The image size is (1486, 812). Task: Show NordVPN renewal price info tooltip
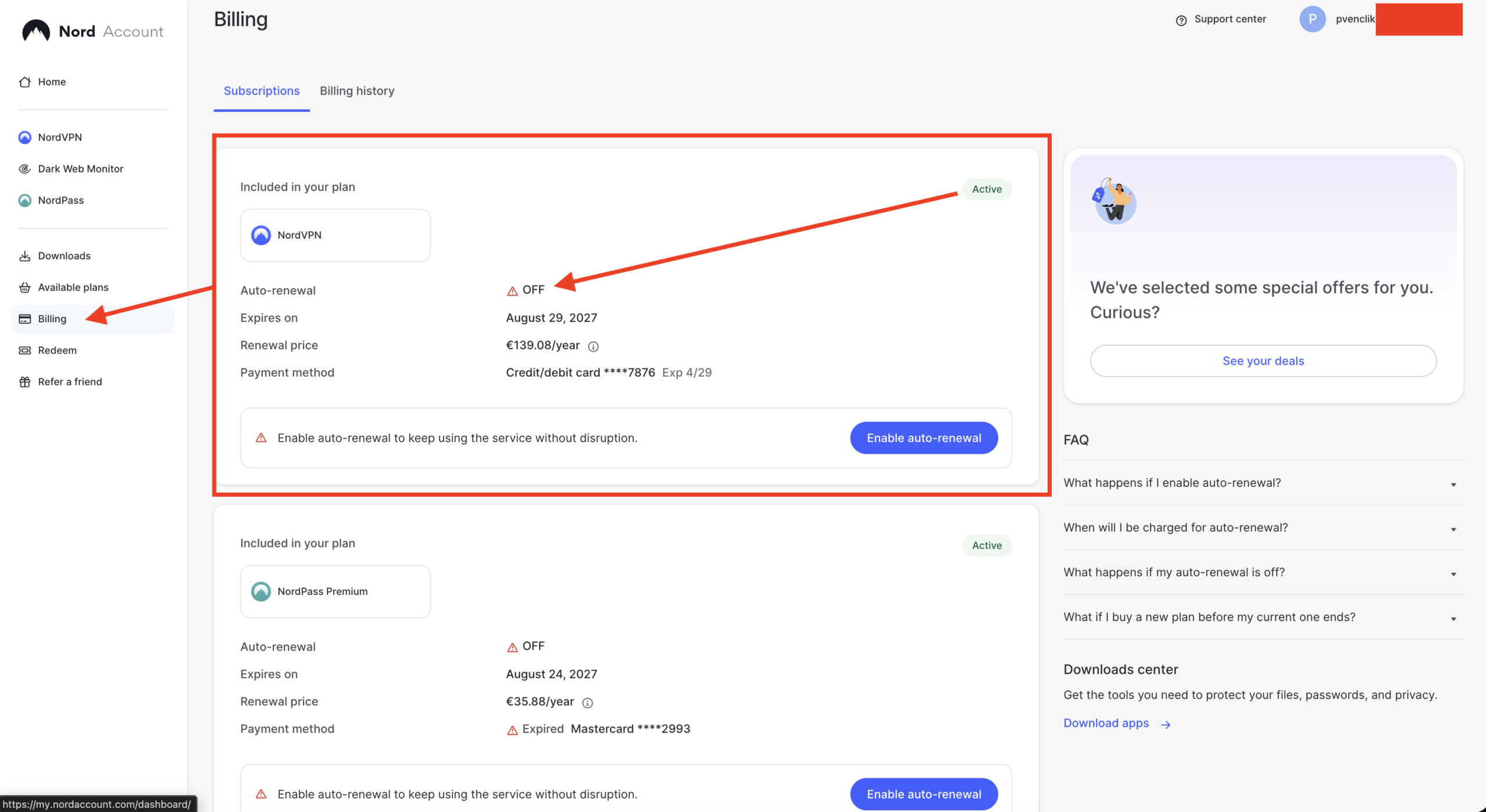click(593, 346)
